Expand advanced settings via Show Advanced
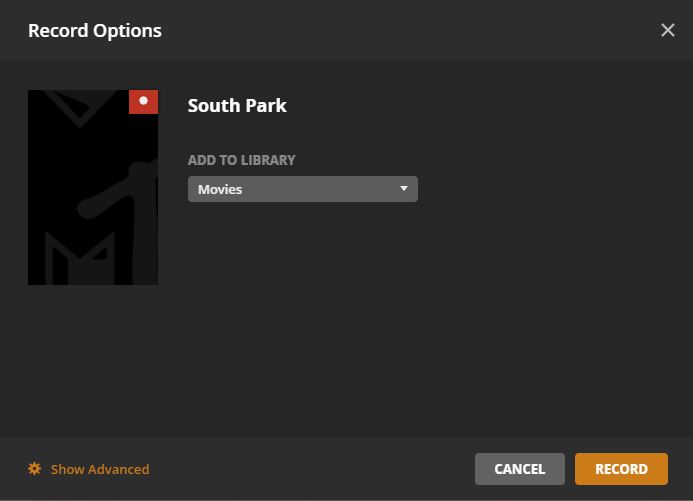The image size is (693, 501). pos(99,469)
